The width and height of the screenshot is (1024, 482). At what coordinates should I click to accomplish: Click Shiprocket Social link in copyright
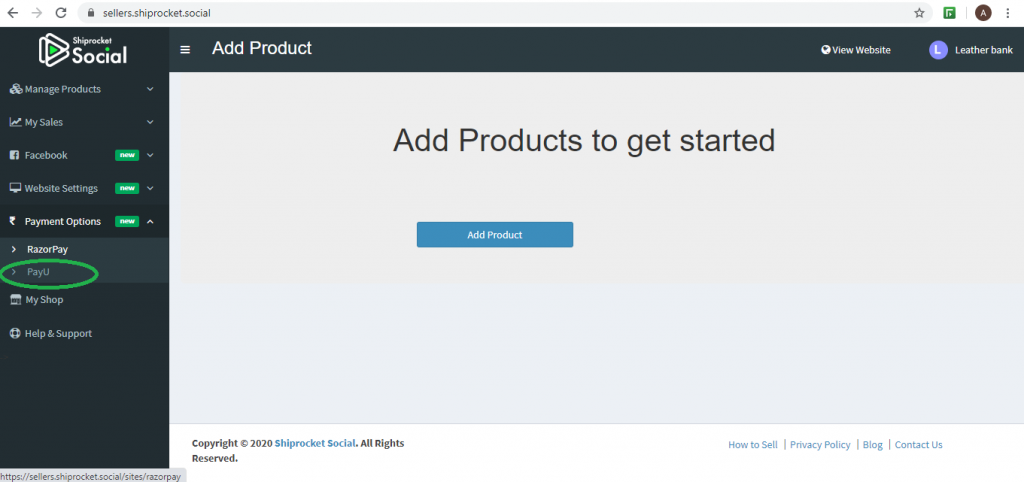[315, 443]
